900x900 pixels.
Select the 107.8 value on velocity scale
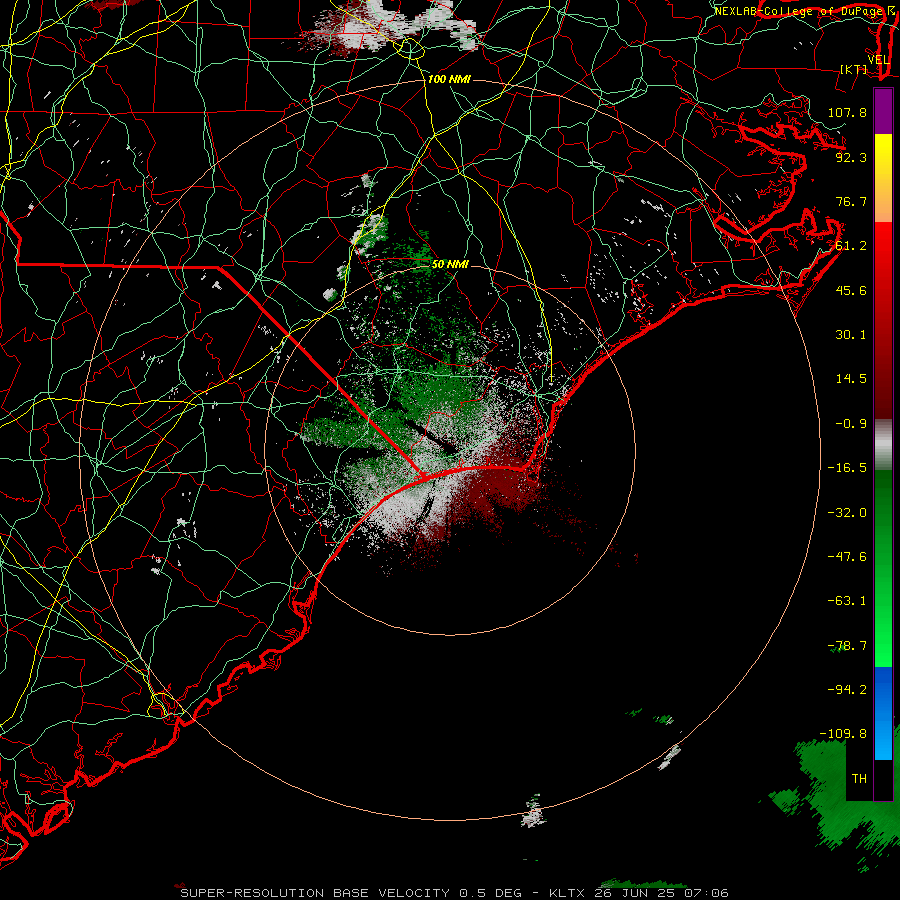[x=847, y=112]
